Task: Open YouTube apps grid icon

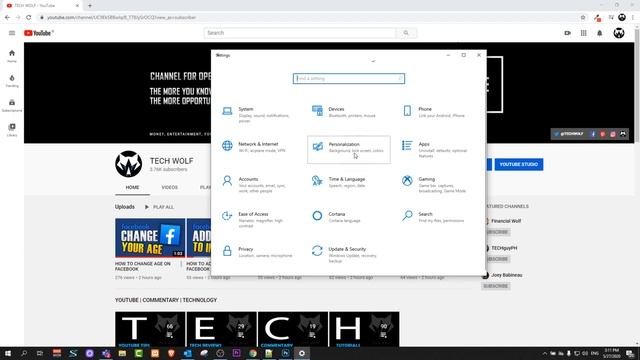Action: 584,33
